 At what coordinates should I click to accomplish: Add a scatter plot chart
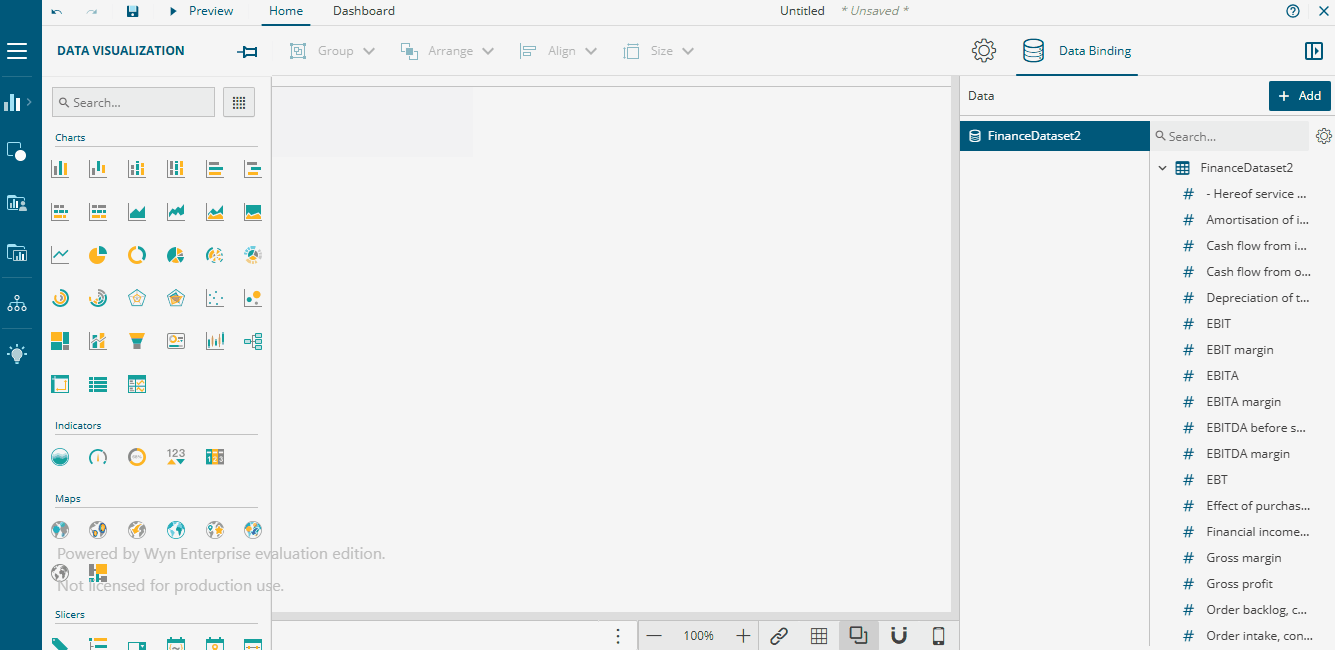pos(214,297)
